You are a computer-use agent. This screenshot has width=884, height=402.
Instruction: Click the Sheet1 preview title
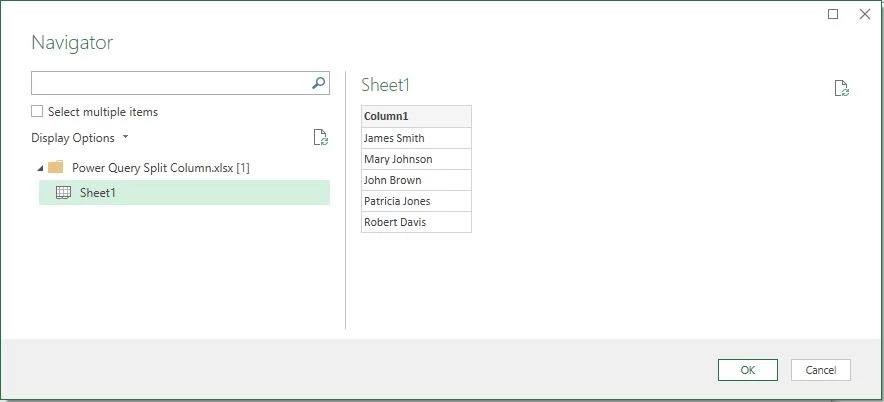(x=385, y=85)
